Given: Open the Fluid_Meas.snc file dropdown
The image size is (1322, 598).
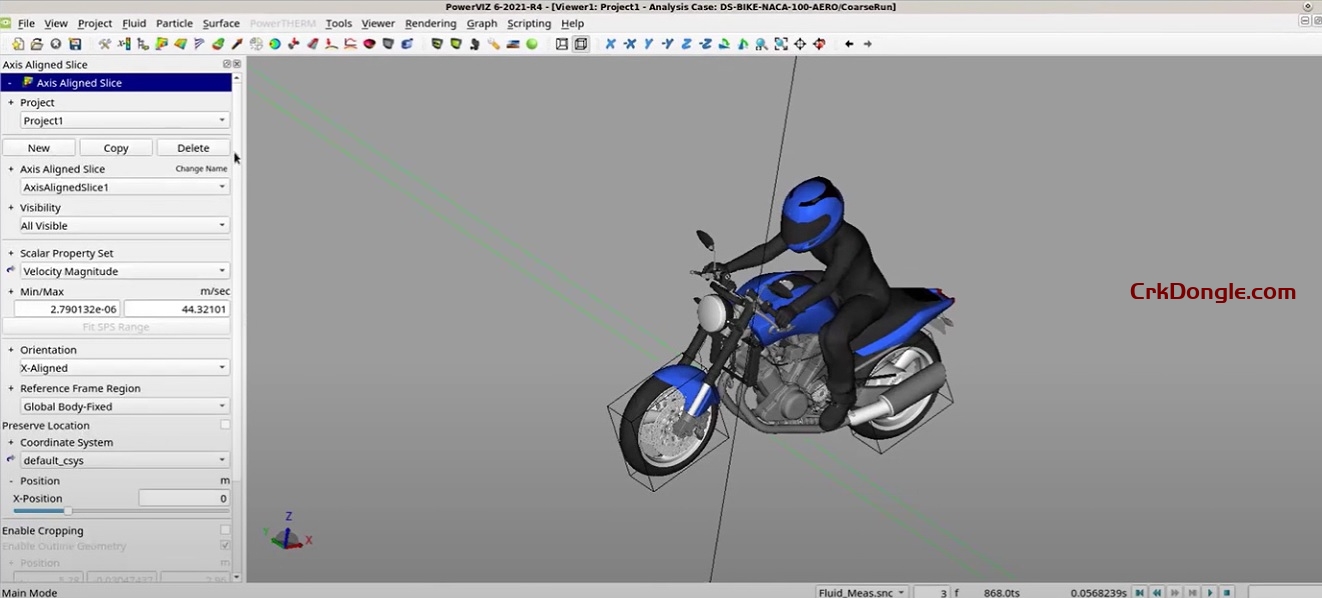Looking at the screenshot, I should point(858,592).
